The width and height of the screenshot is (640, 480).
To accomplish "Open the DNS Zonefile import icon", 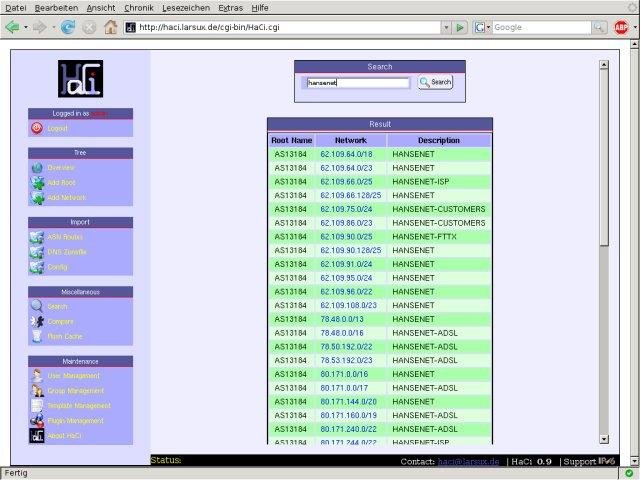I will pyautogui.click(x=37, y=252).
